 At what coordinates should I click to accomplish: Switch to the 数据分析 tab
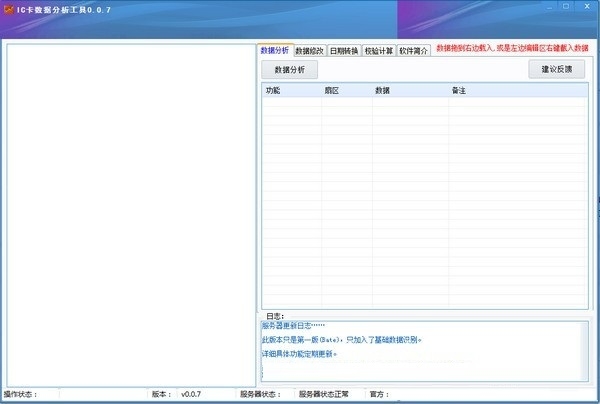[x=275, y=50]
